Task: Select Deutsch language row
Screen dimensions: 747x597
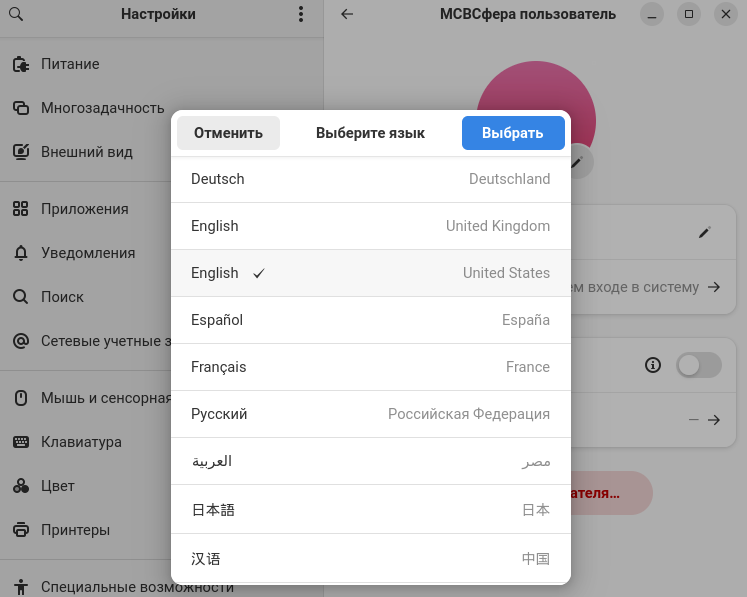Action: (x=371, y=179)
